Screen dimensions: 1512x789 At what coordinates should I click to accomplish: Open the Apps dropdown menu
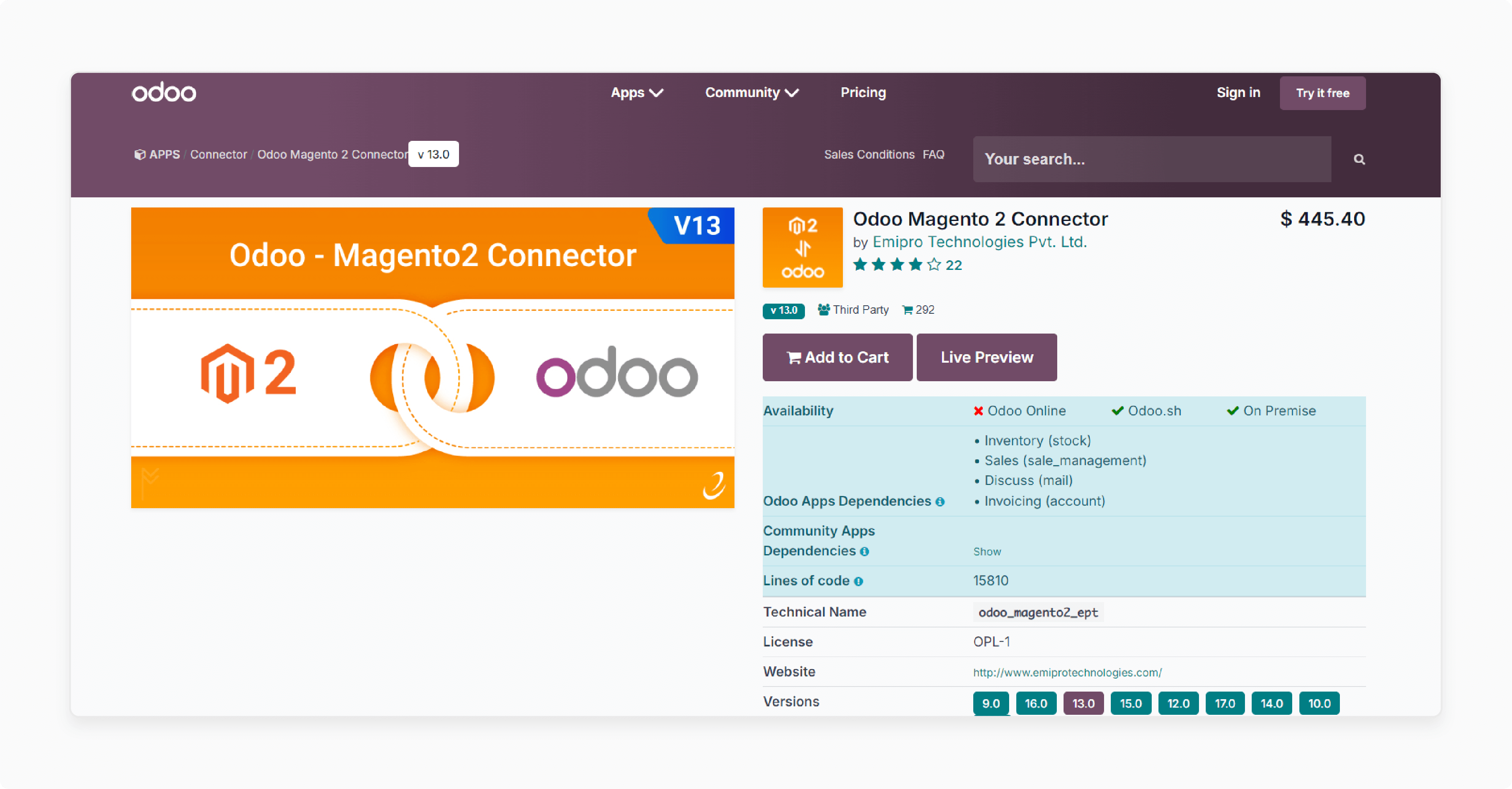tap(637, 92)
